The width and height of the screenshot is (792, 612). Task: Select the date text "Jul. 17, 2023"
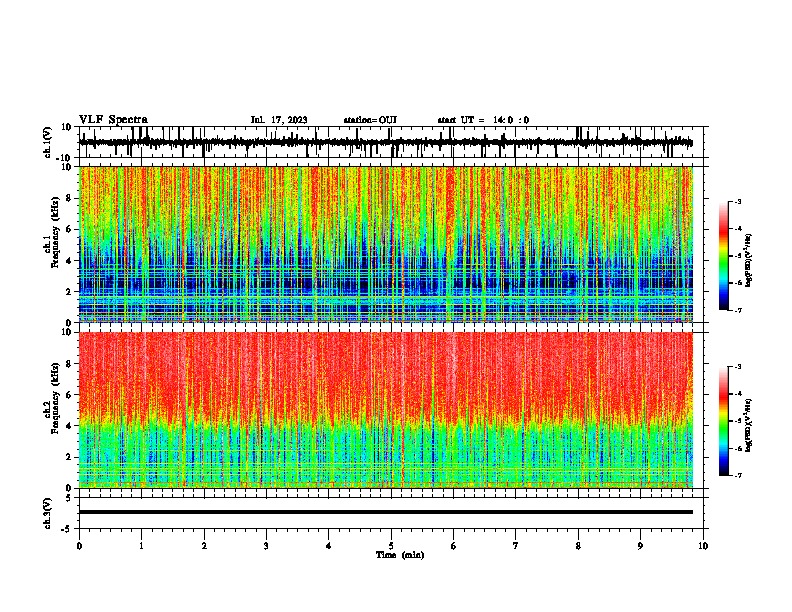(x=279, y=120)
